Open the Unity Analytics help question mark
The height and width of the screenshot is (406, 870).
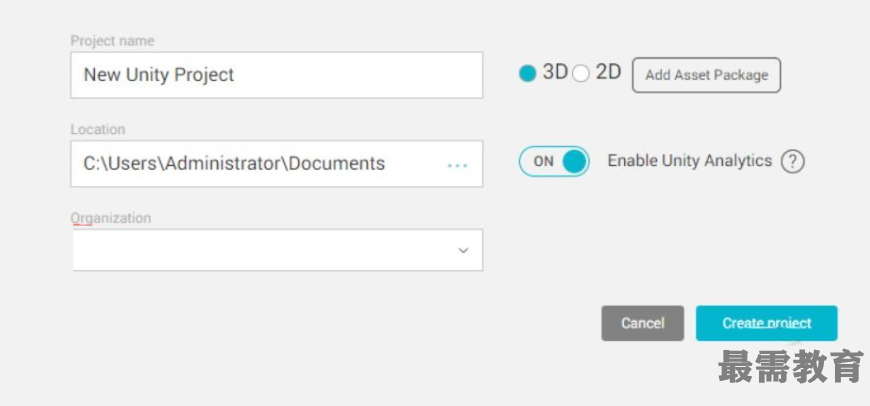pyautogui.click(x=792, y=161)
